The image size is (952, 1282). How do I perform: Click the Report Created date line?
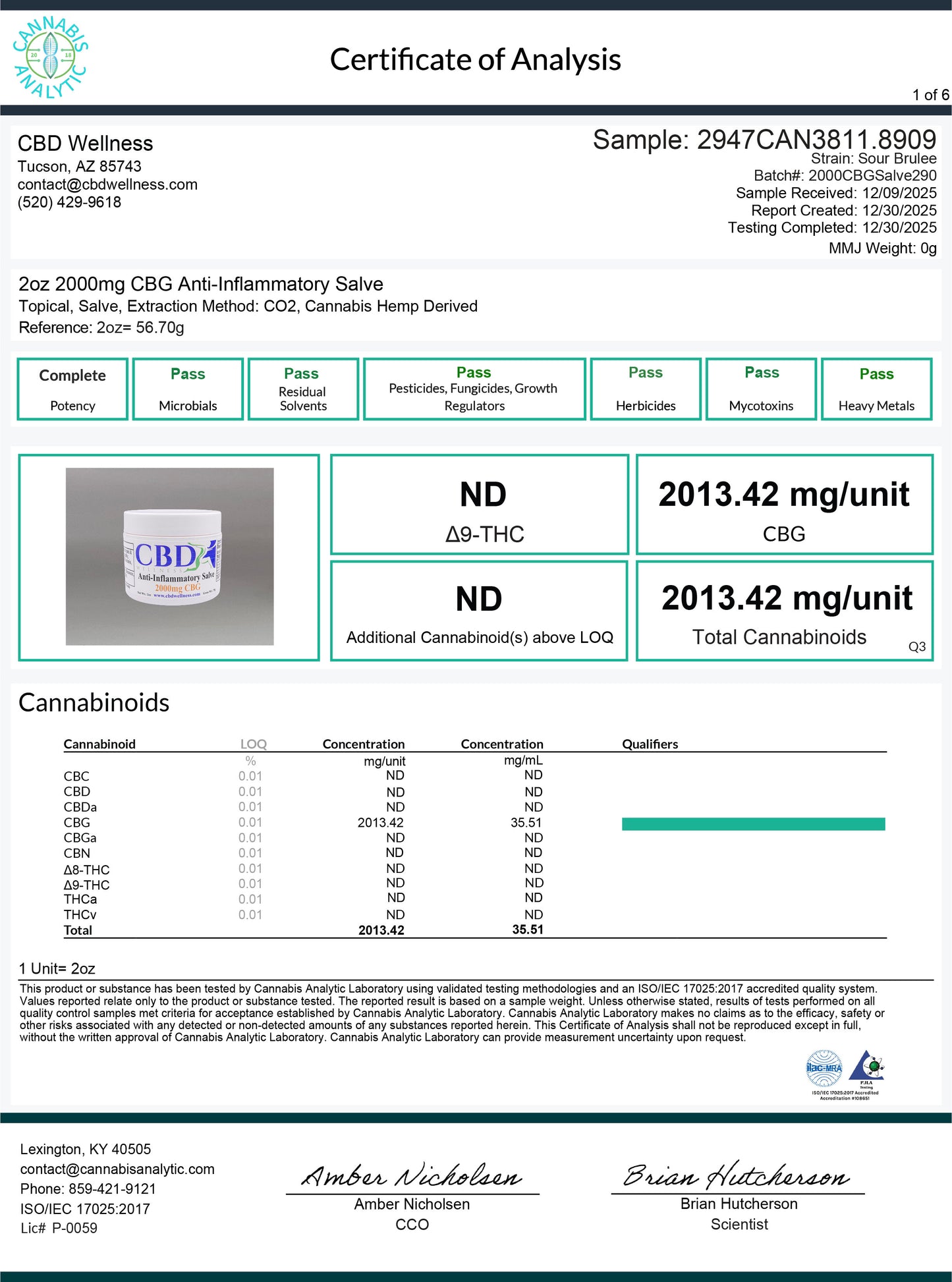(844, 211)
